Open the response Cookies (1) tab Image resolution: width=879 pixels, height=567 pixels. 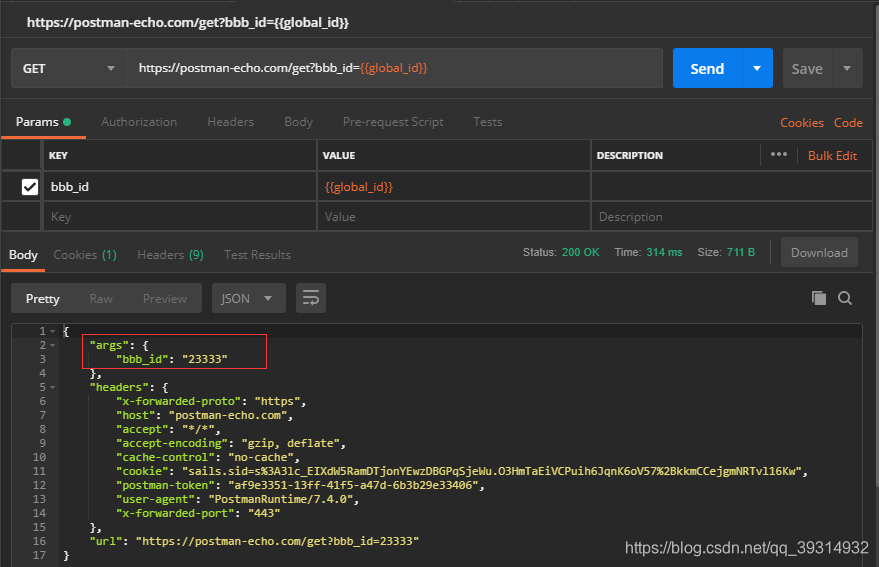[x=85, y=255]
